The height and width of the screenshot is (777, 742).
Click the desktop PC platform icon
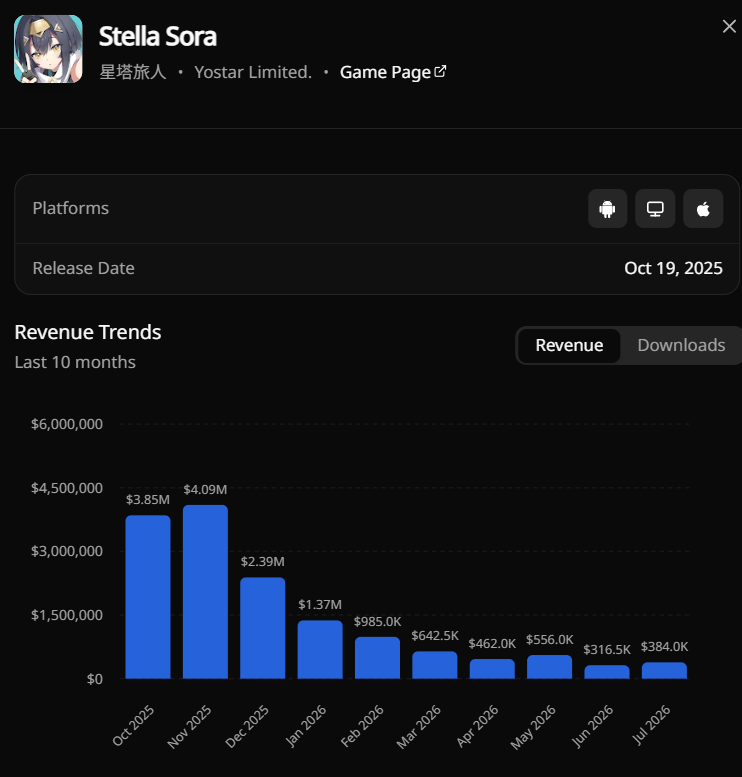(x=655, y=209)
